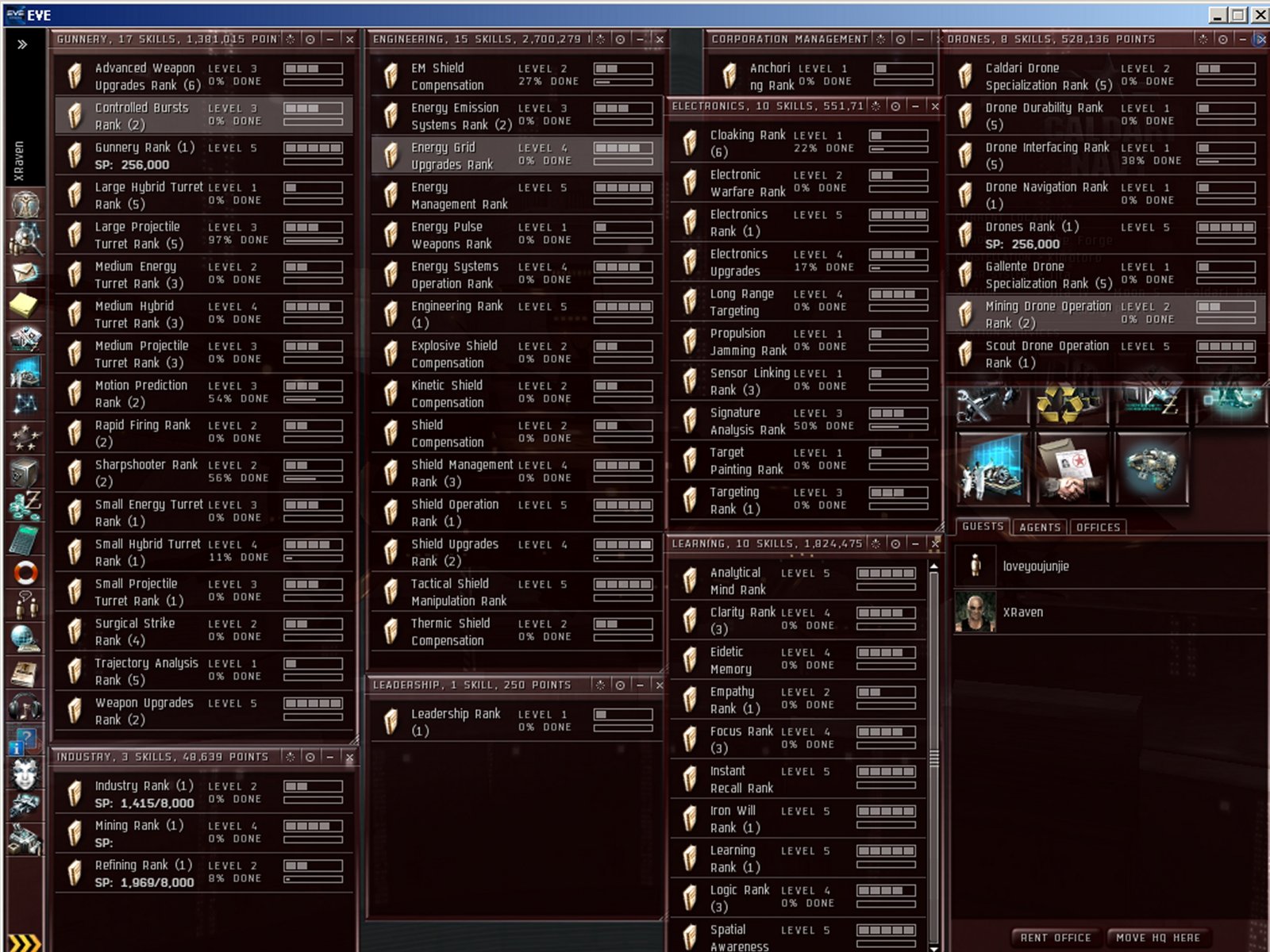Open the in-game browser globe icon
1270x952 pixels.
point(25,639)
